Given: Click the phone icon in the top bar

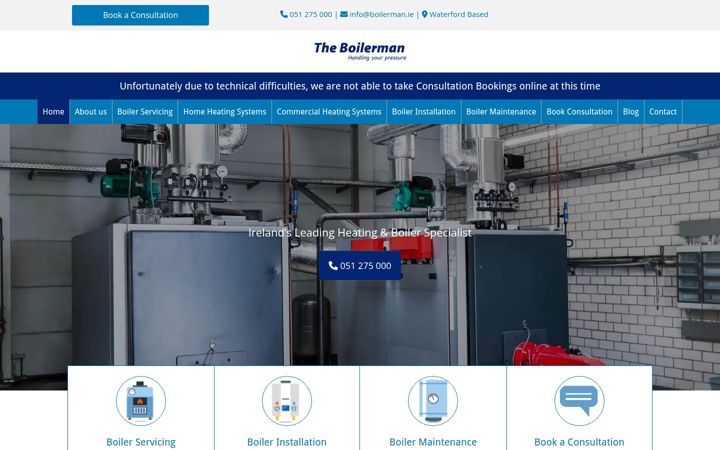Looking at the screenshot, I should pyautogui.click(x=284, y=14).
